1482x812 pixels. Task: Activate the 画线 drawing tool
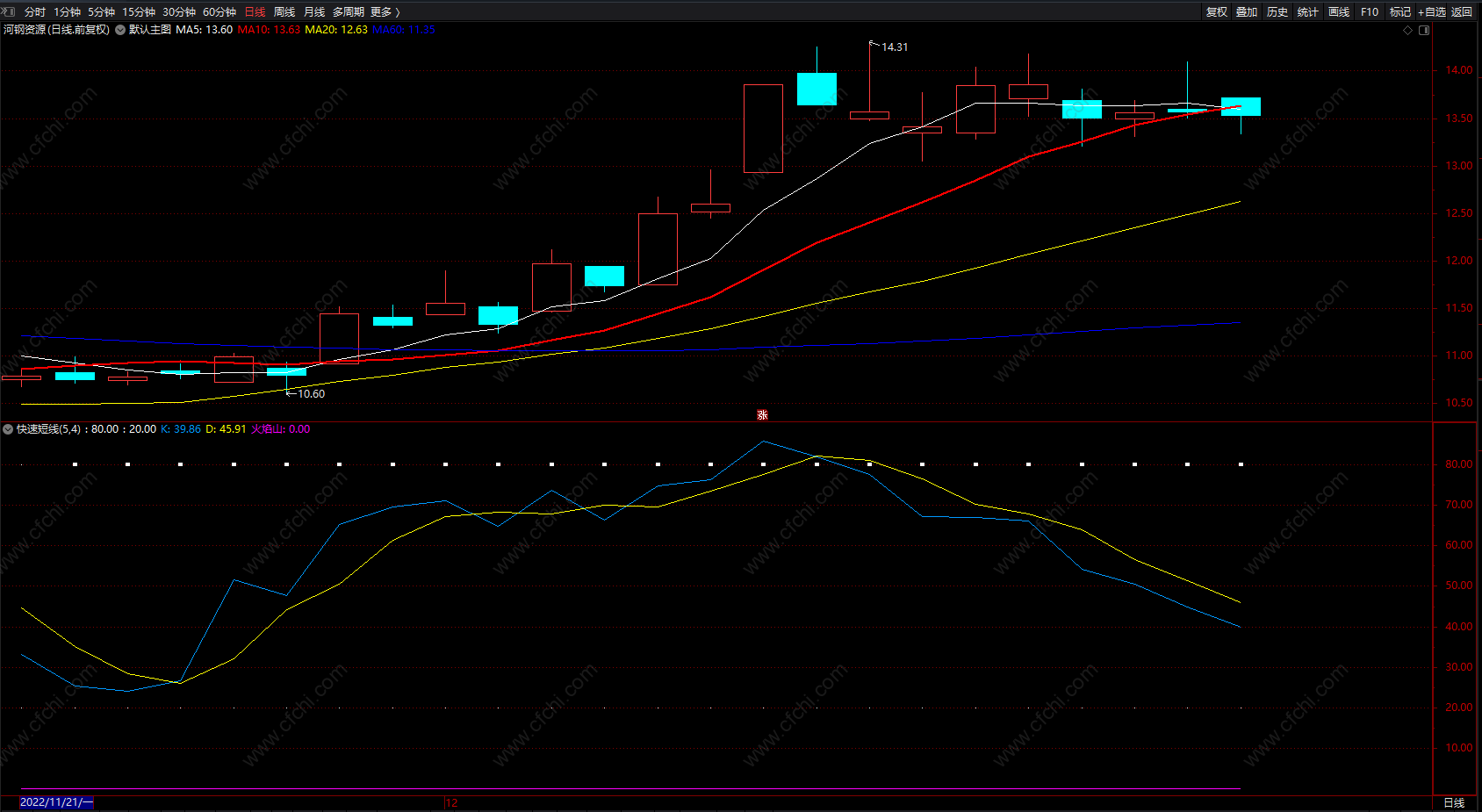tap(1339, 12)
